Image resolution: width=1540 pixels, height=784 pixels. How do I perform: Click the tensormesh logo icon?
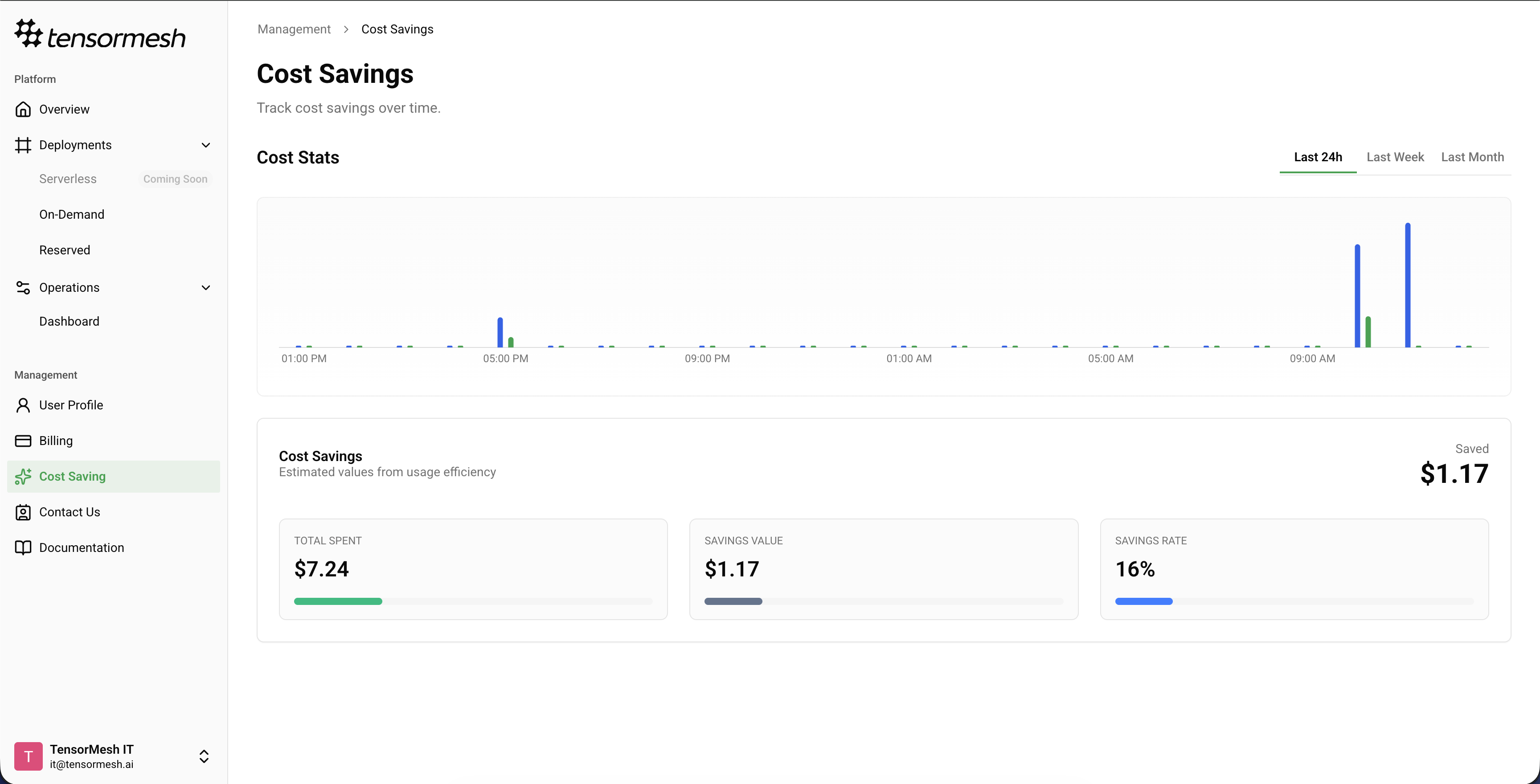28,33
